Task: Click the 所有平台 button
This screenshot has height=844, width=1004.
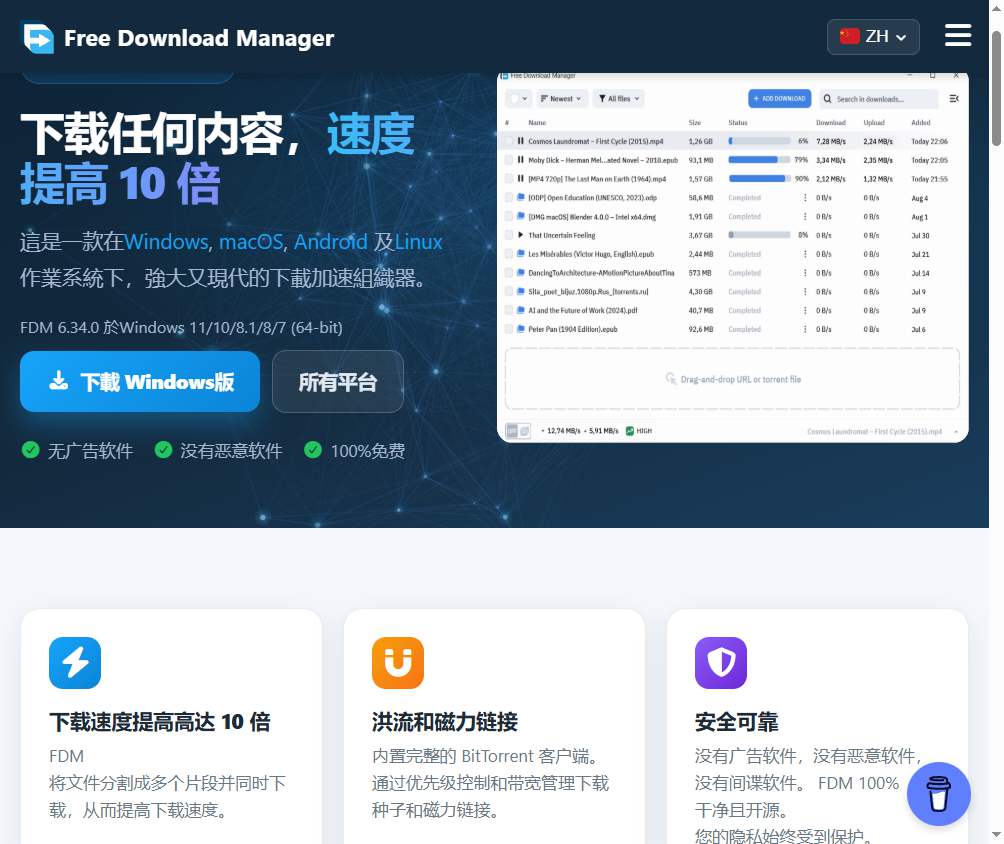Action: click(x=337, y=382)
